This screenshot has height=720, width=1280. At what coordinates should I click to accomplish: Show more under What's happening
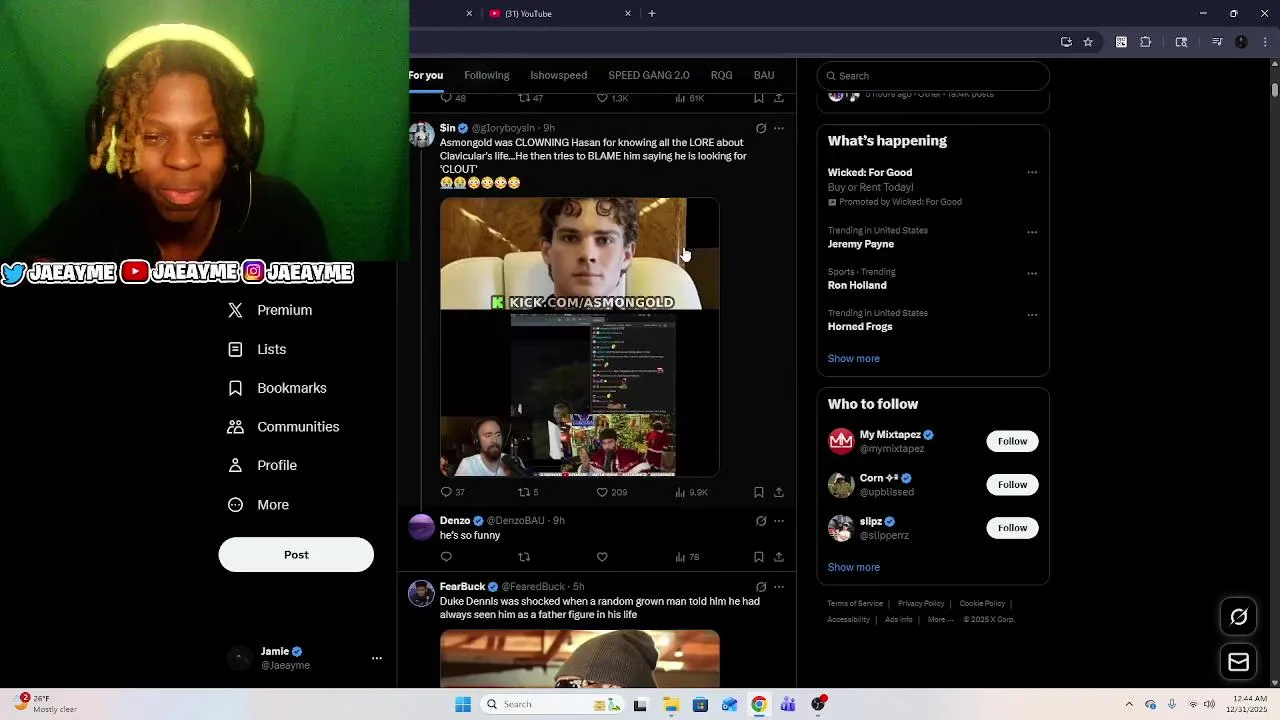point(853,358)
